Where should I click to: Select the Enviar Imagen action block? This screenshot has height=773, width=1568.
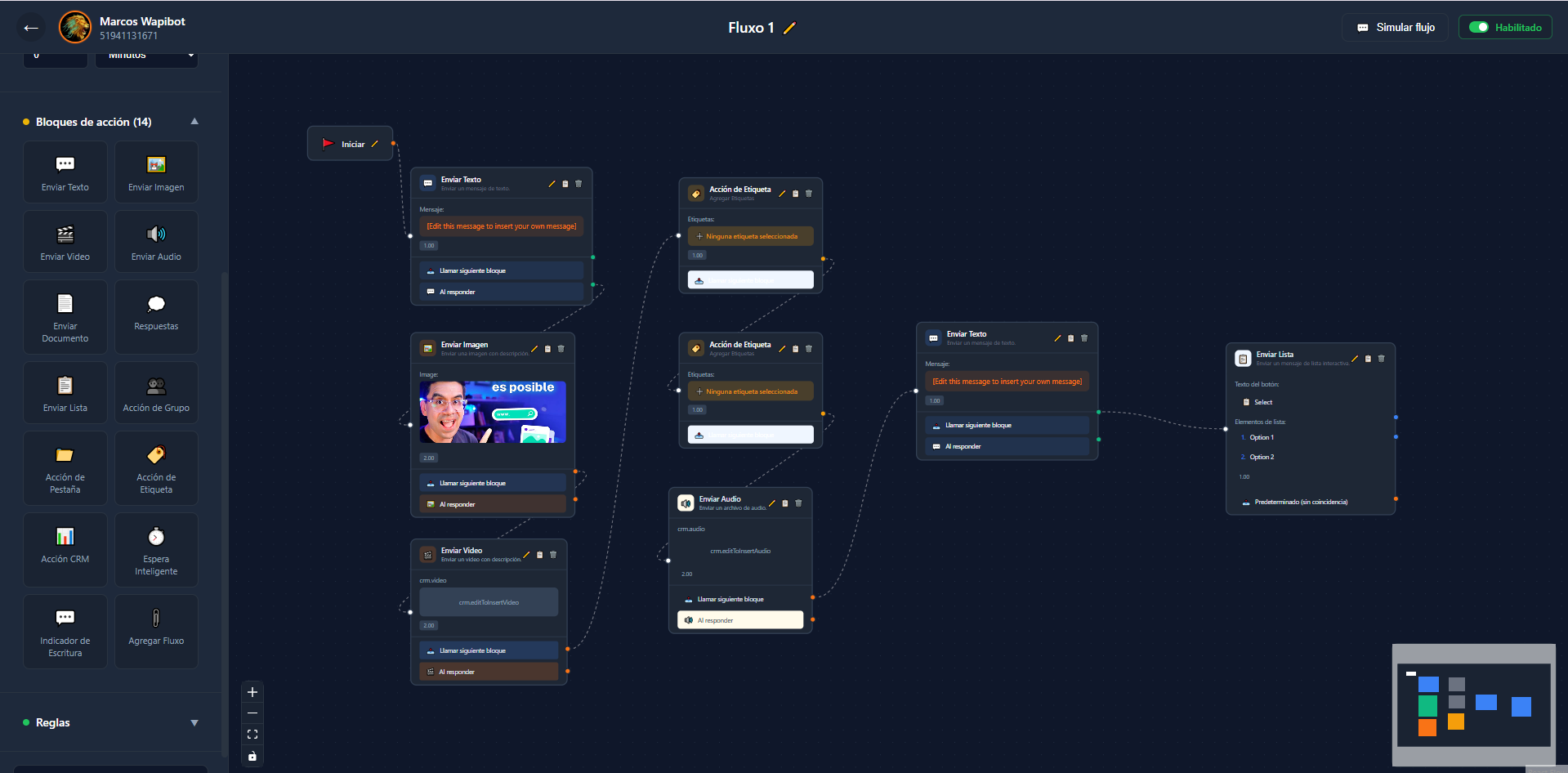point(156,172)
